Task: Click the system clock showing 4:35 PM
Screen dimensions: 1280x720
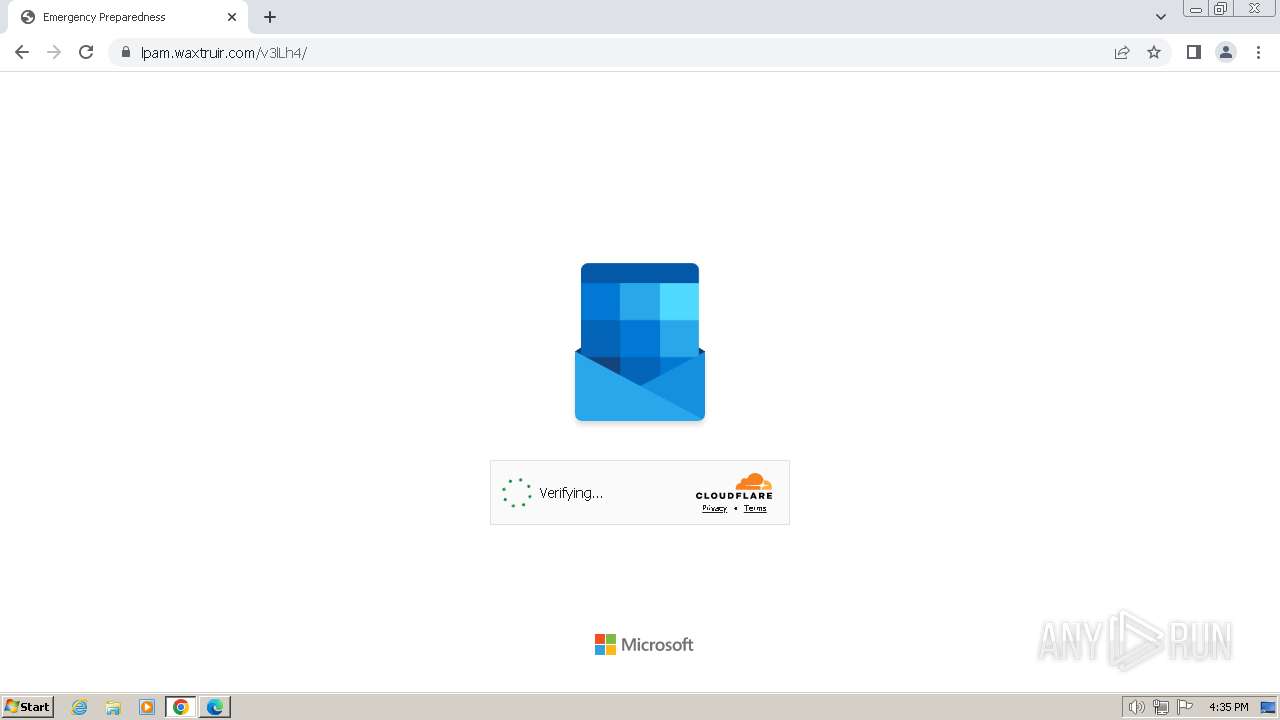Action: tap(1228, 707)
